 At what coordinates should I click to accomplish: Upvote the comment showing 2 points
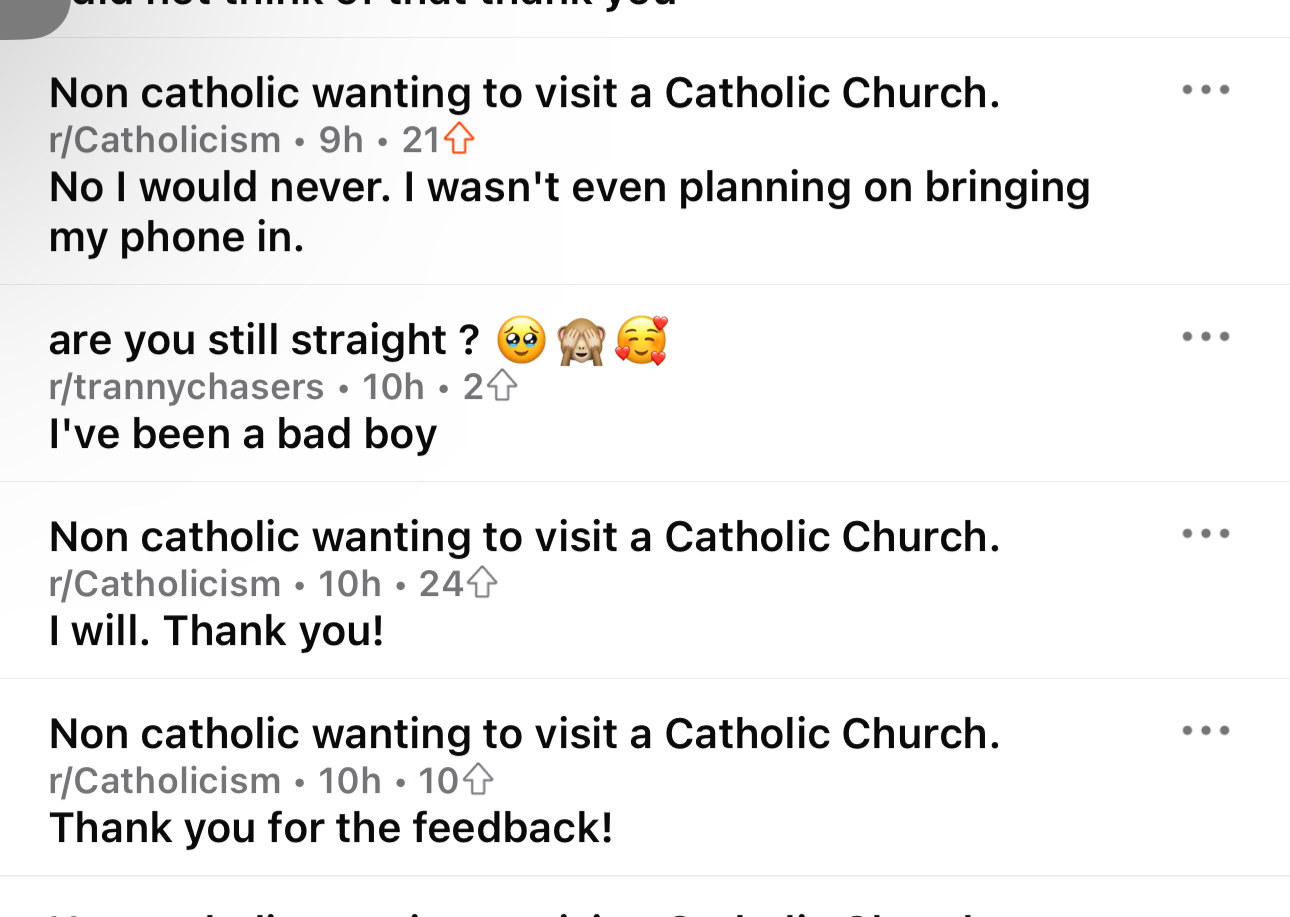[501, 386]
